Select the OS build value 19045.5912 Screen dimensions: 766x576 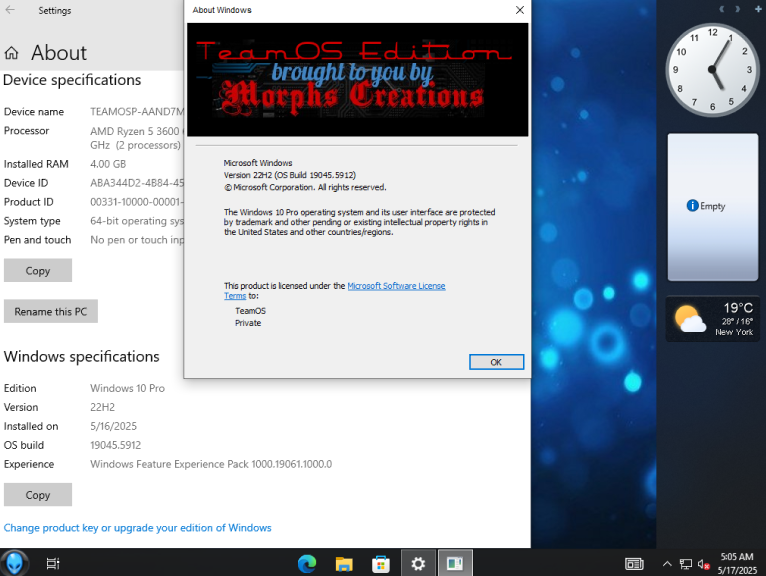[115, 445]
